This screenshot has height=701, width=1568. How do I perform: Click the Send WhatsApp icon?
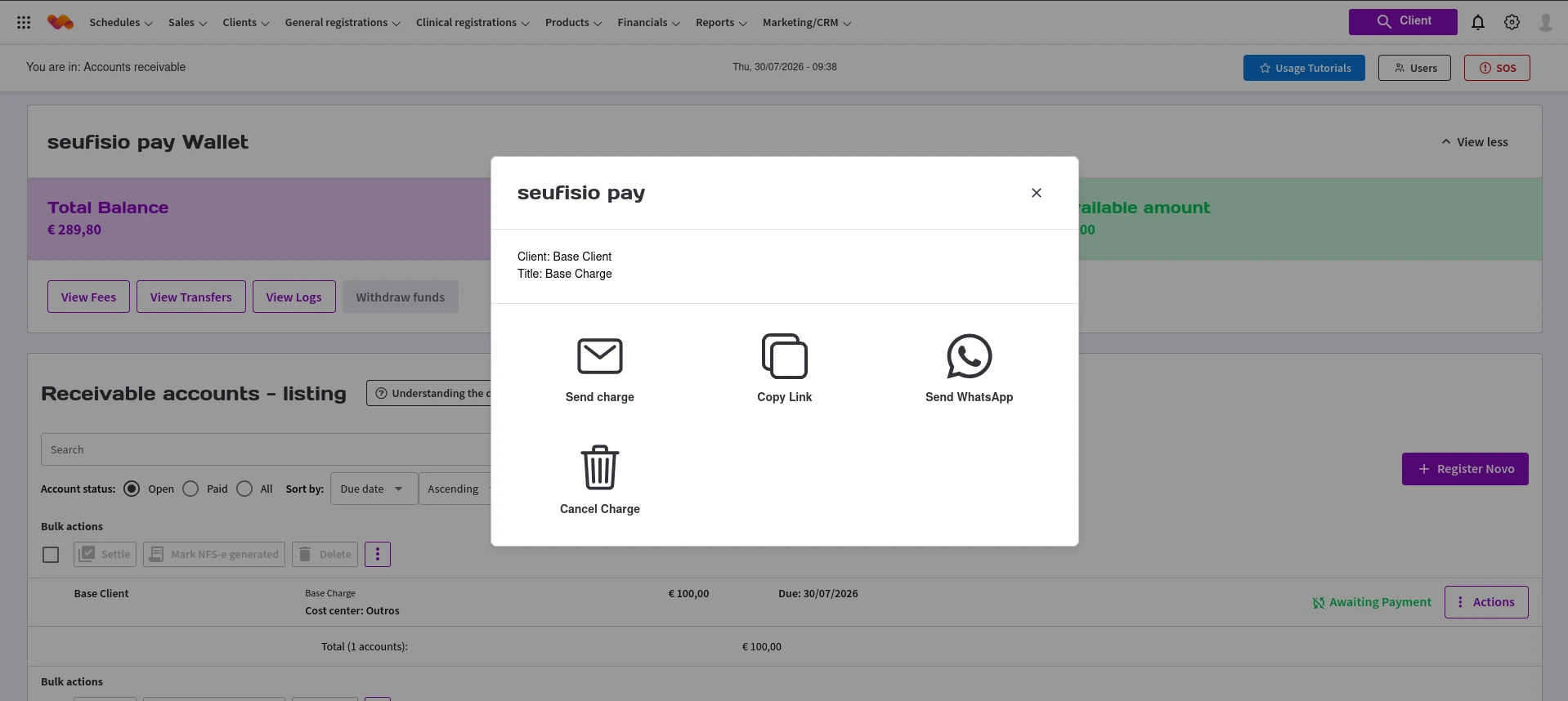pos(970,356)
